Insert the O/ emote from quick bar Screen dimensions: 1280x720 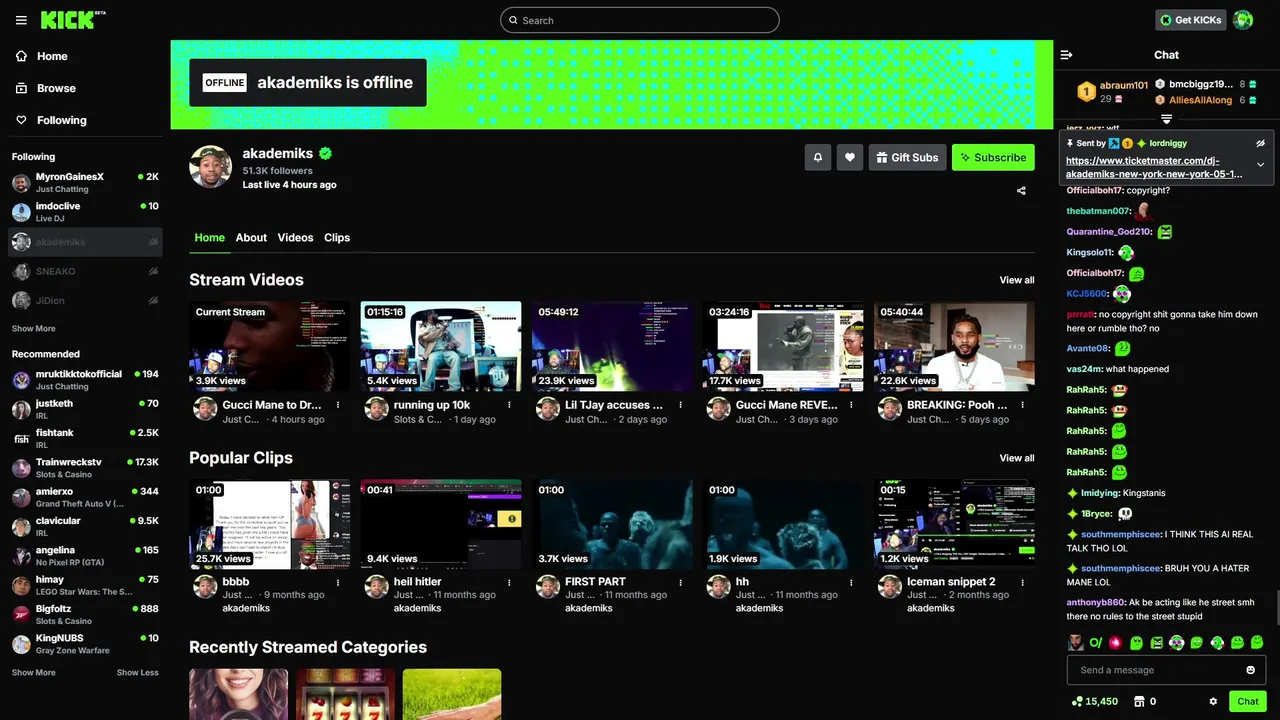(x=1095, y=642)
